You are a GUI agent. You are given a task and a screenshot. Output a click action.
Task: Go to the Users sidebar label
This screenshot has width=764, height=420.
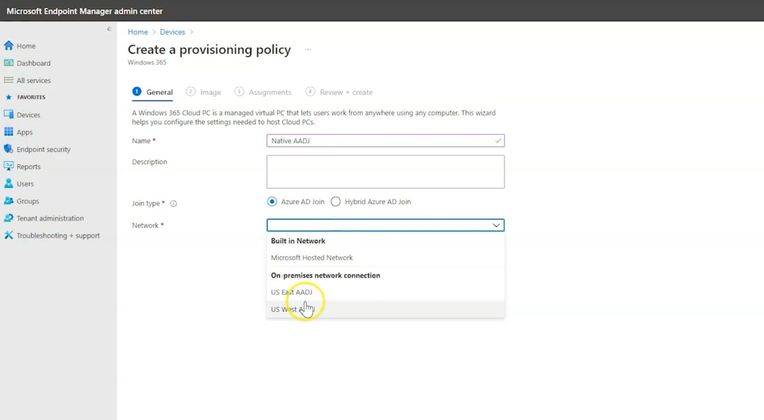25,184
